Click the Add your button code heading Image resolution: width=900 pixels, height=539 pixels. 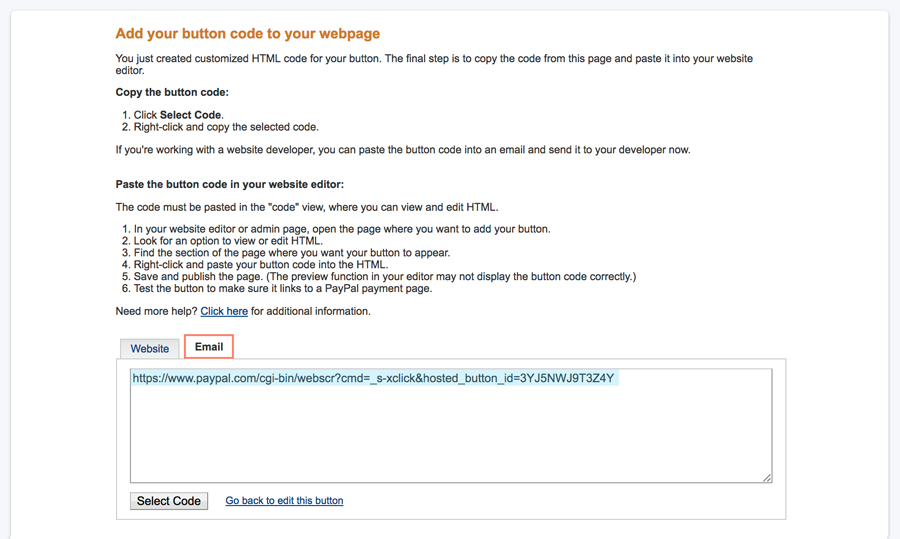247,33
